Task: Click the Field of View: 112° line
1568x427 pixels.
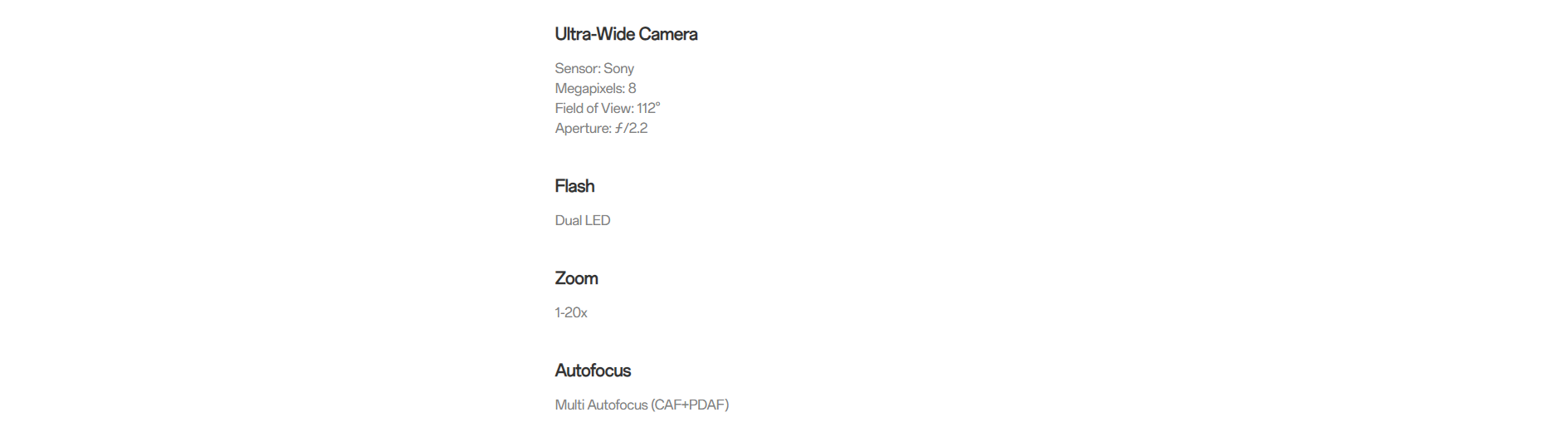Action: click(x=608, y=108)
